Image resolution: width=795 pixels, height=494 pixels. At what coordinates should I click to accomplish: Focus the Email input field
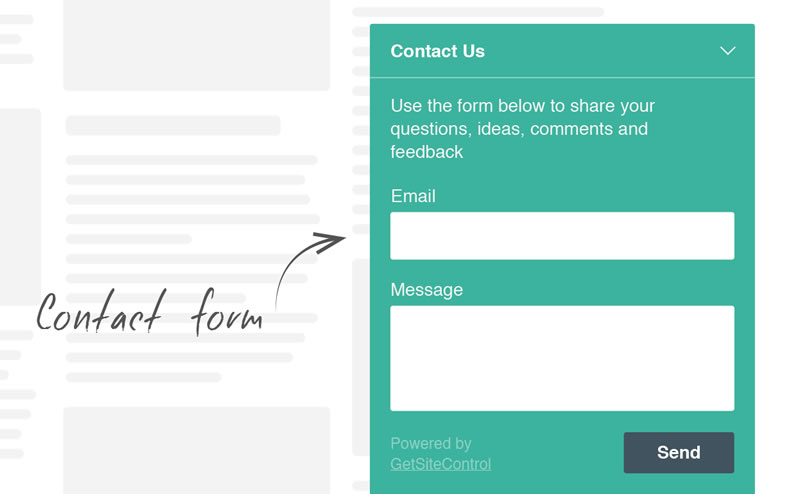(562, 236)
